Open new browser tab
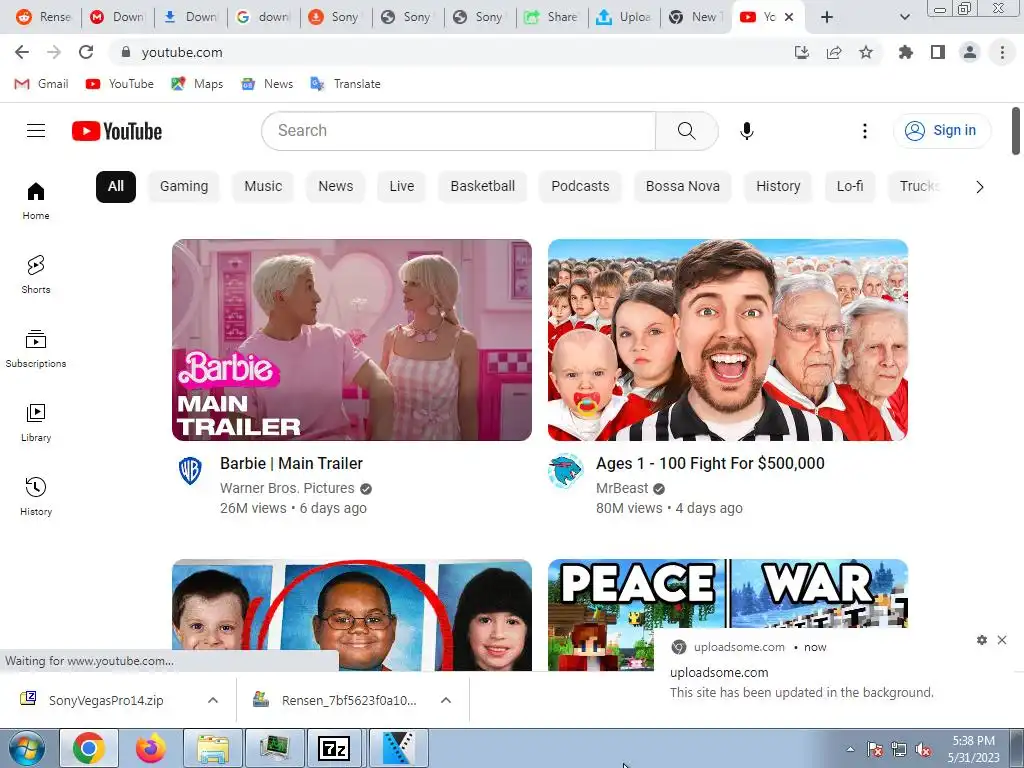The image size is (1024, 768). pos(827,17)
